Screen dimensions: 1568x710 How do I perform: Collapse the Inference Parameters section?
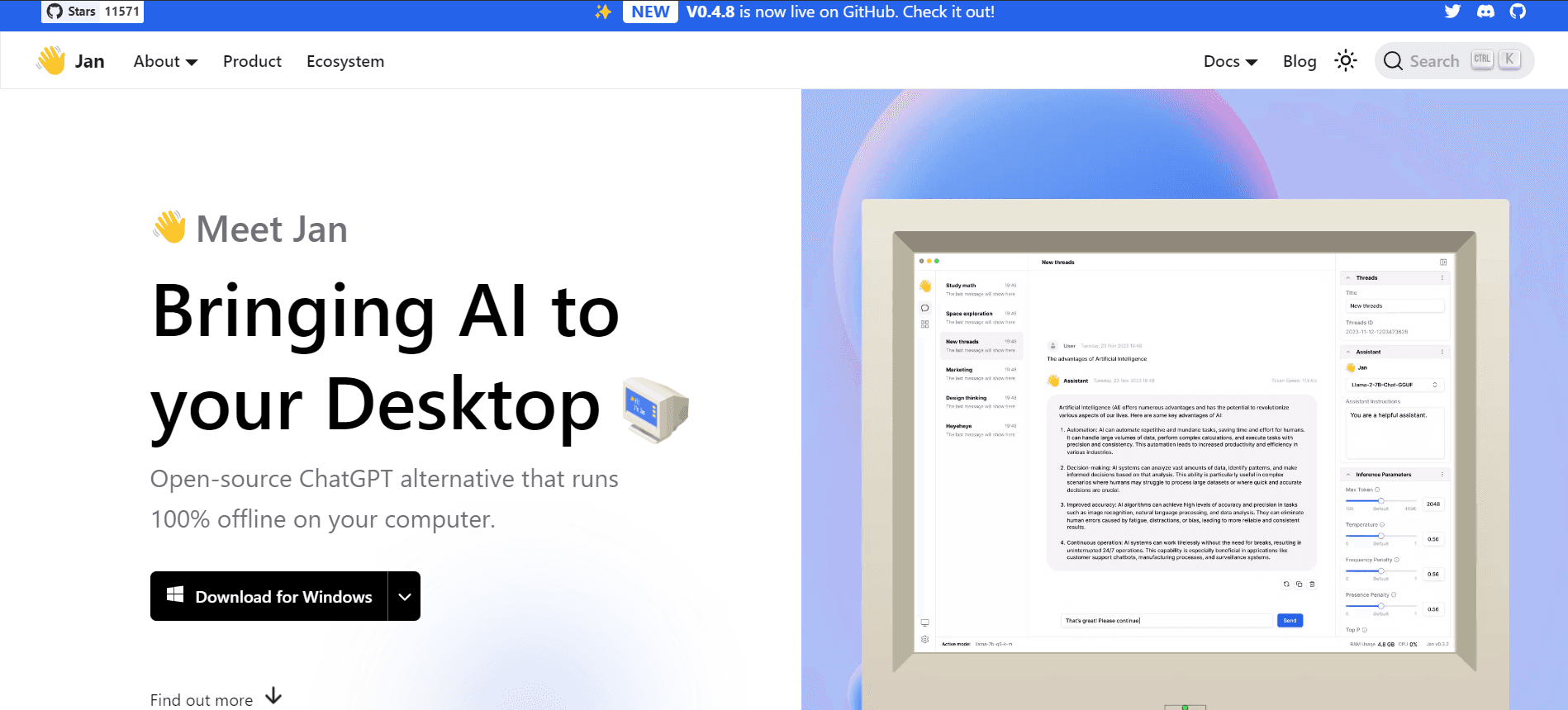pyautogui.click(x=1348, y=475)
